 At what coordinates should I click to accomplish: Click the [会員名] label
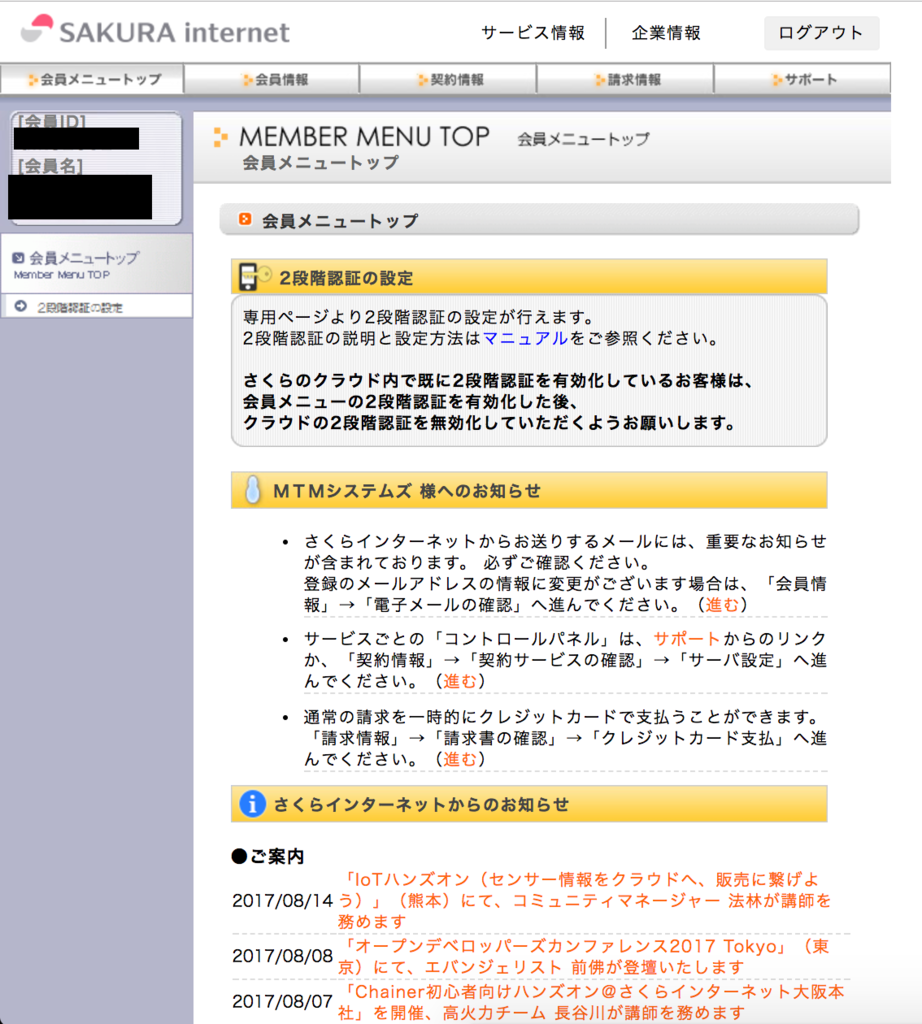point(50,166)
